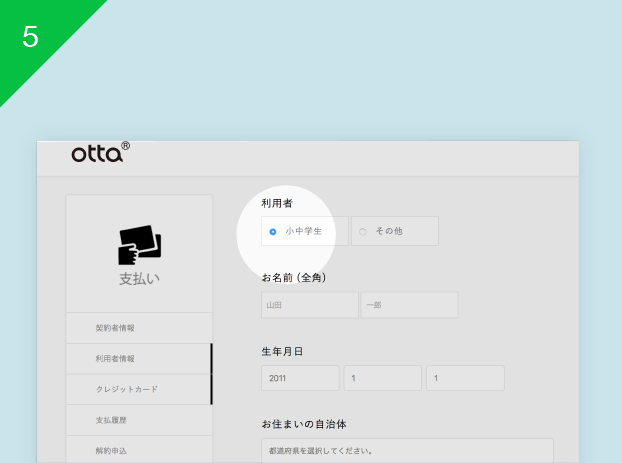Click the payment card icon
The image size is (622, 463).
click(x=140, y=245)
